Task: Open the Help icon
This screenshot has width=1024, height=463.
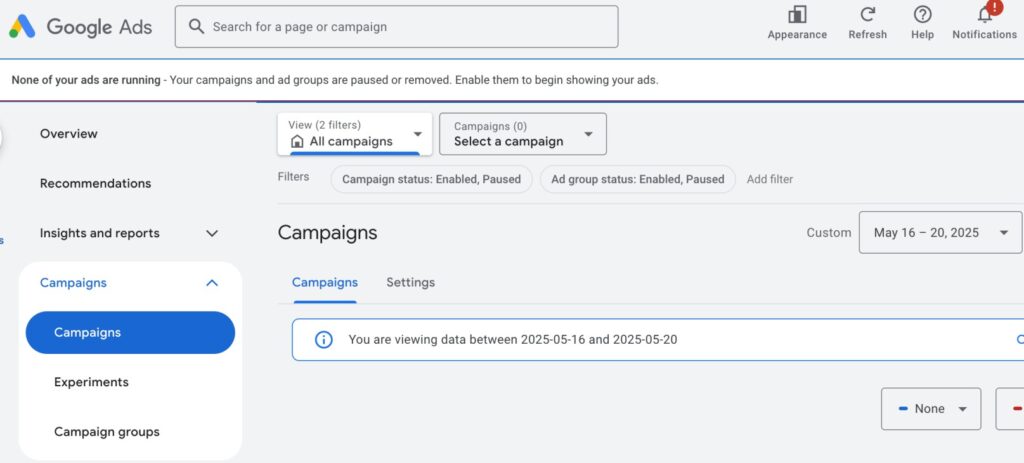Action: point(922,15)
